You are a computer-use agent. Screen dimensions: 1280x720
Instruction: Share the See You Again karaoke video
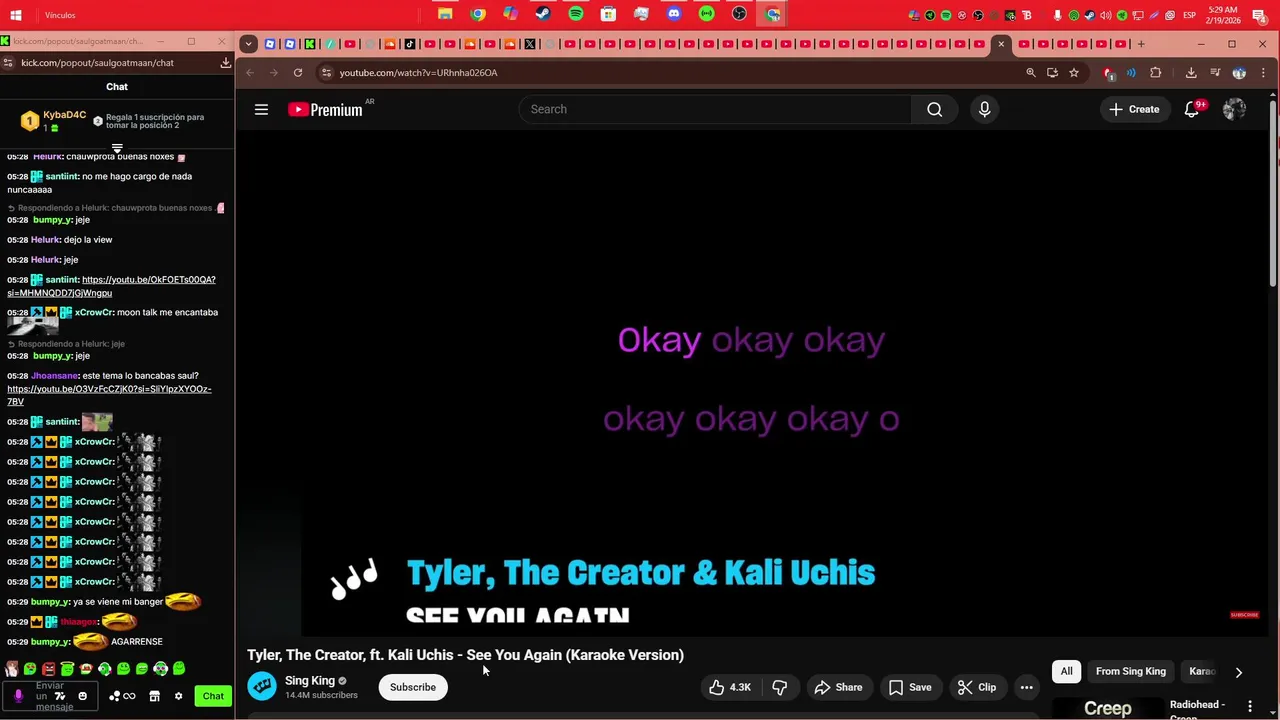[x=838, y=687]
